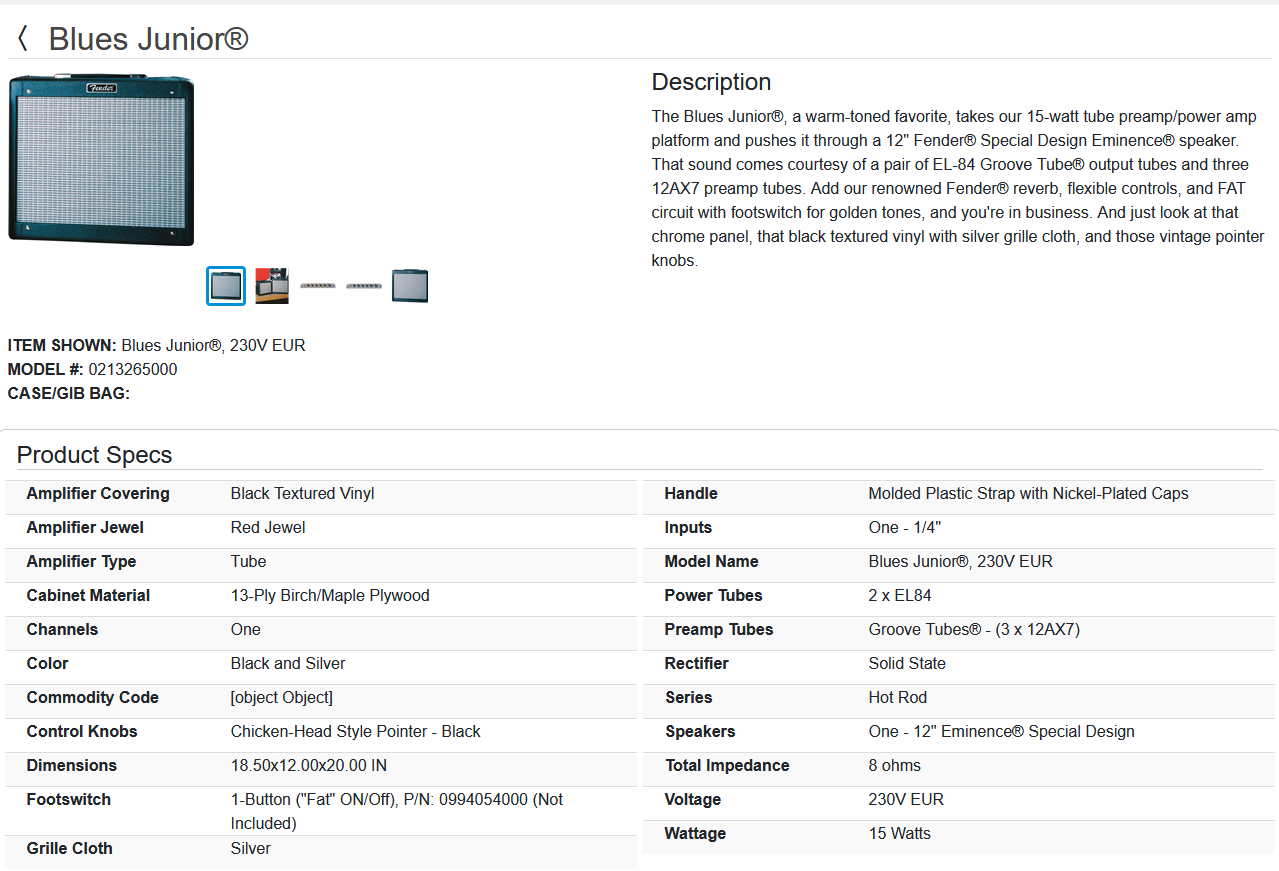Click the Amplifier Covering spec label
This screenshot has width=1279, height=871.
[x=98, y=493]
